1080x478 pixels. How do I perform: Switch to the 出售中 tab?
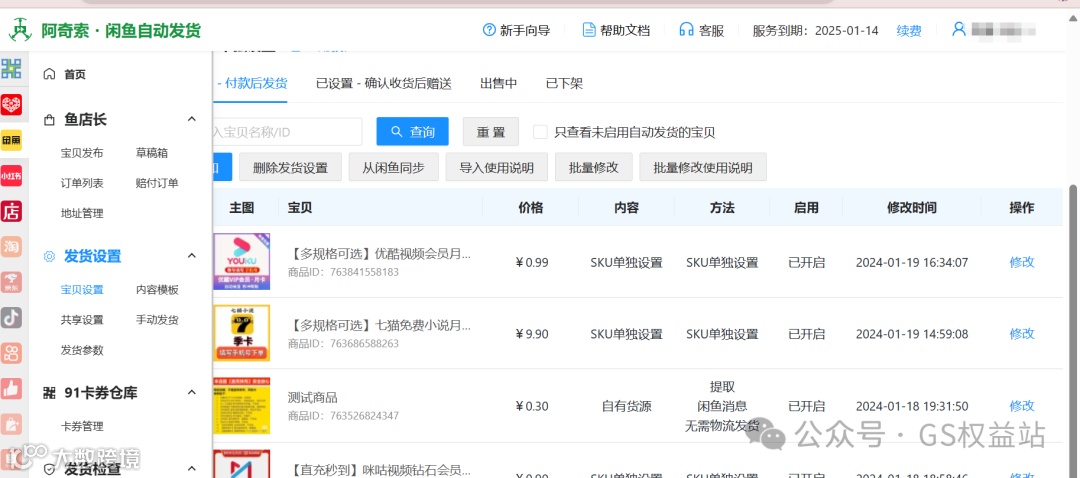(x=499, y=83)
